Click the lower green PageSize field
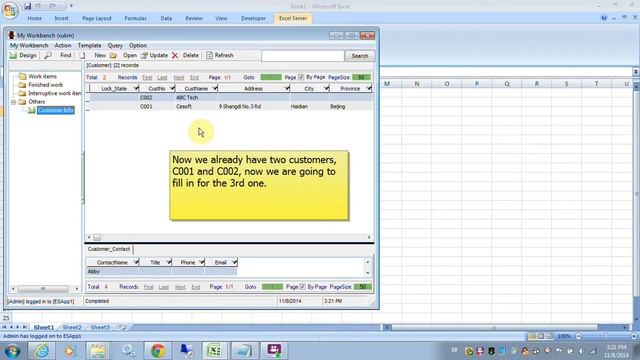 click(362, 287)
